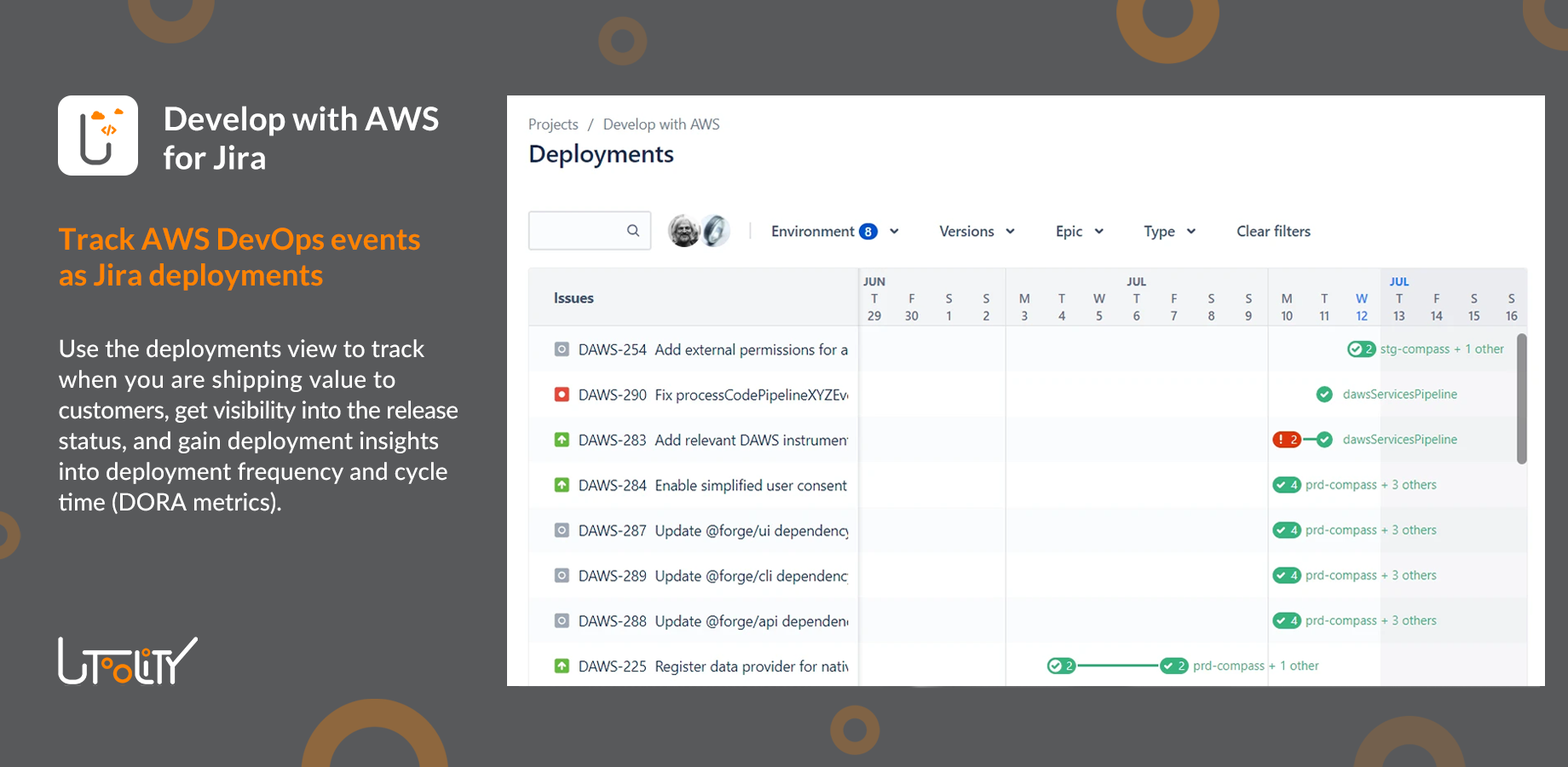Click DAWS-288 'prd-compass + 3 others' label
Screen dimensions: 1568x767
[x=1371, y=620]
